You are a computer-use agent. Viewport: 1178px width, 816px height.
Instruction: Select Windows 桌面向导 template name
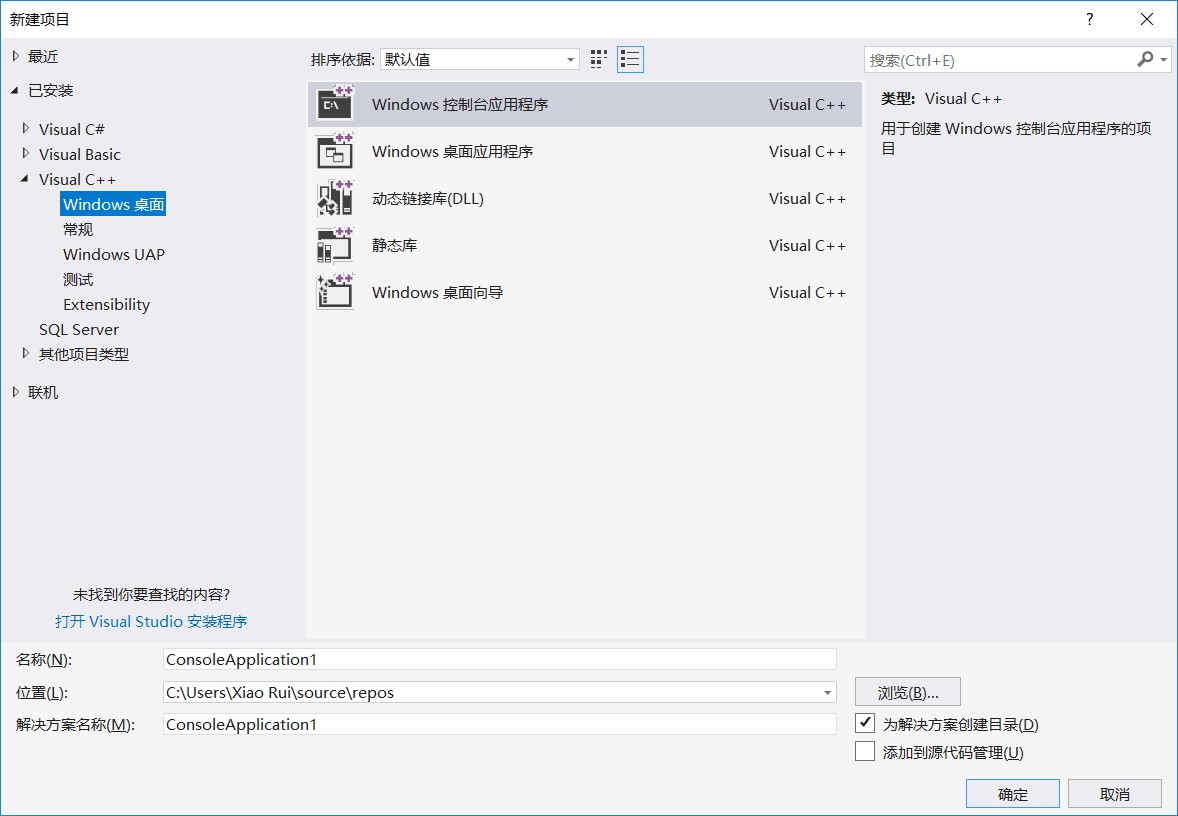point(437,292)
